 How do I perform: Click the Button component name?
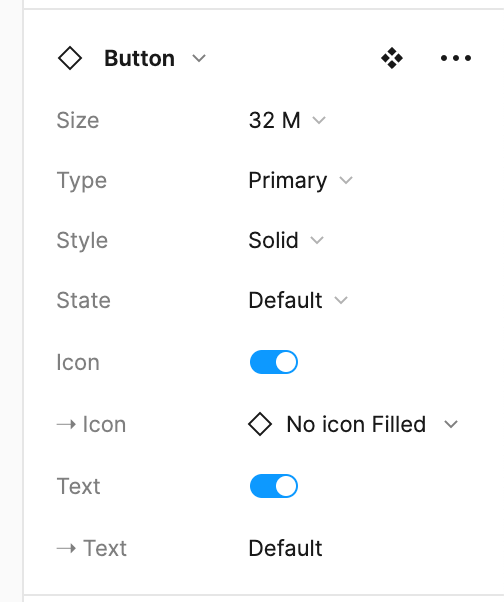pyautogui.click(x=140, y=58)
